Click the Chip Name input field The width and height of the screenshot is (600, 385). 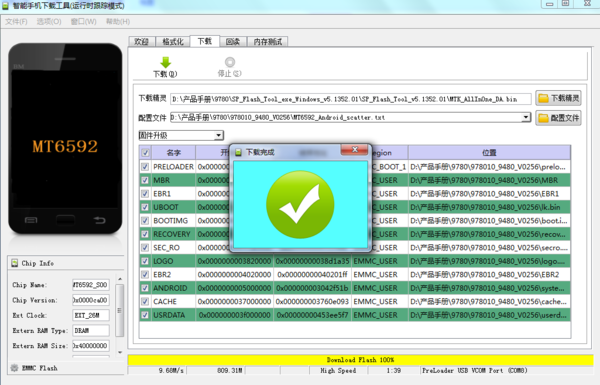tap(91, 285)
